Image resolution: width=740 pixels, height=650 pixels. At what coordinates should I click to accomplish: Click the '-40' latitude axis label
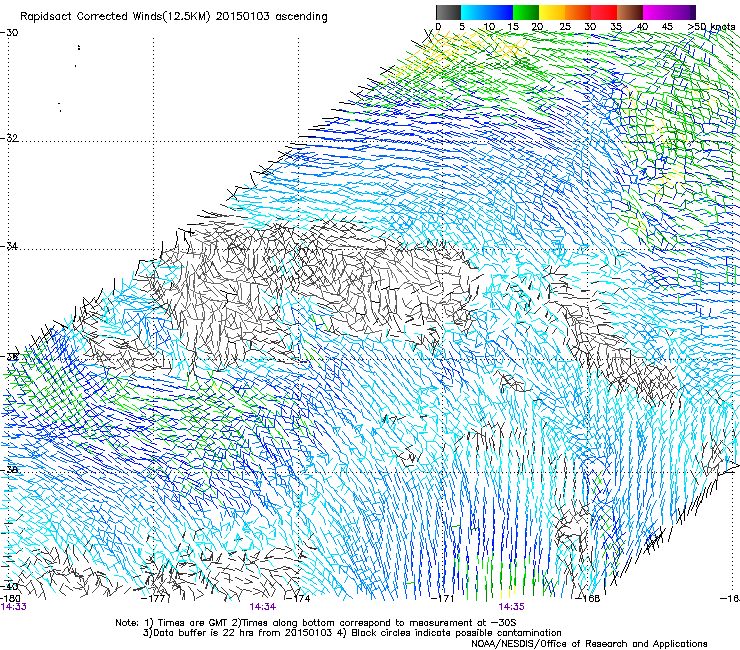tap(9, 586)
